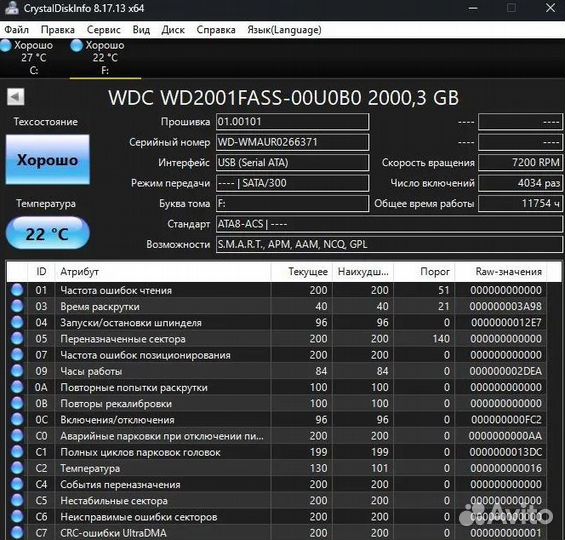565x540 pixels.
Task: Click status orb for Часы работы row
Action: (17, 371)
